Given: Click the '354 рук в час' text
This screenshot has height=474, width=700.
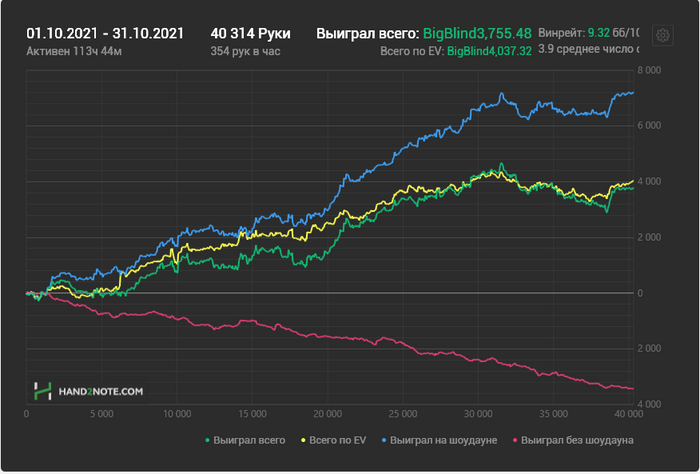Looking at the screenshot, I should coord(246,51).
